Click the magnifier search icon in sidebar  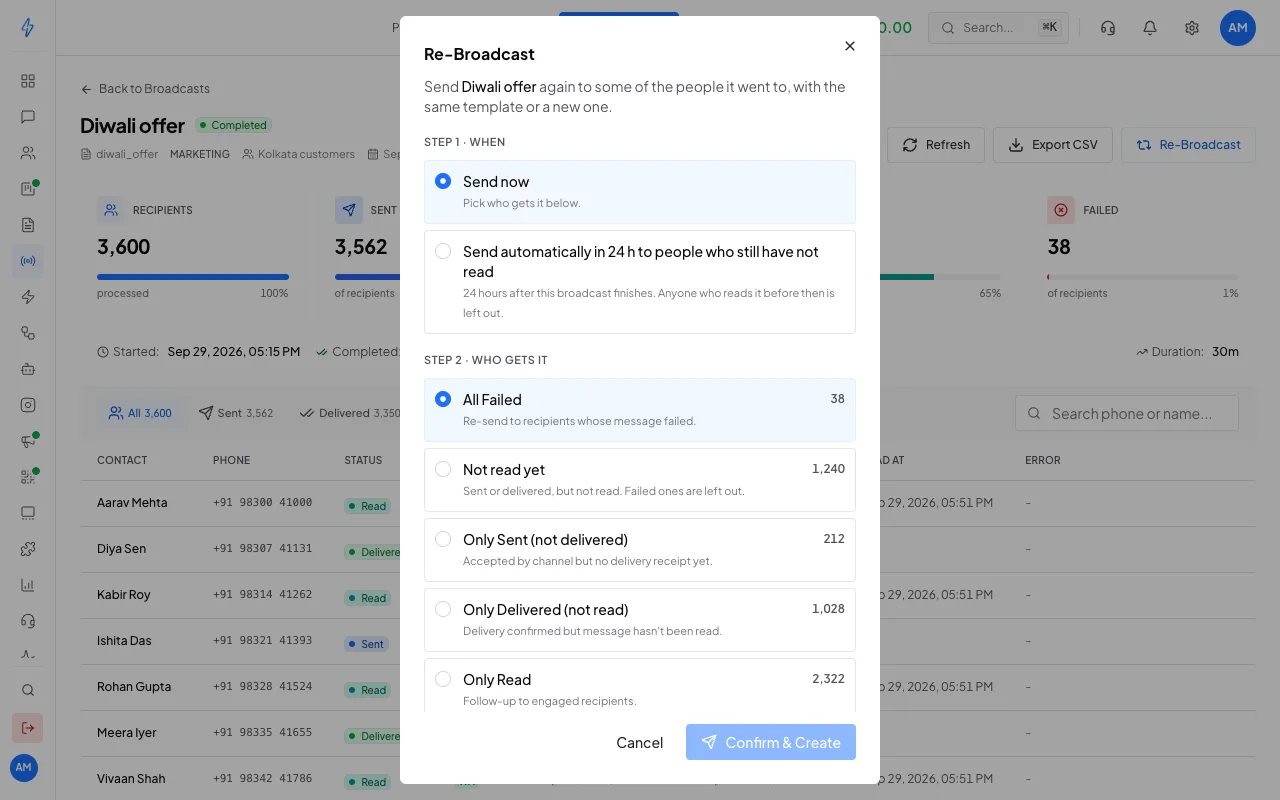[28, 690]
